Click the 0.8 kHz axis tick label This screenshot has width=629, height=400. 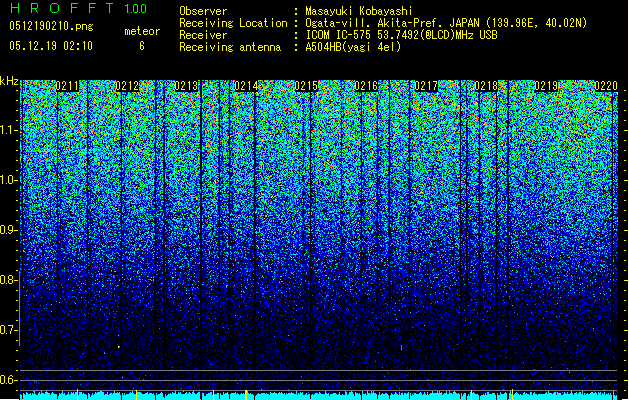click(8, 280)
